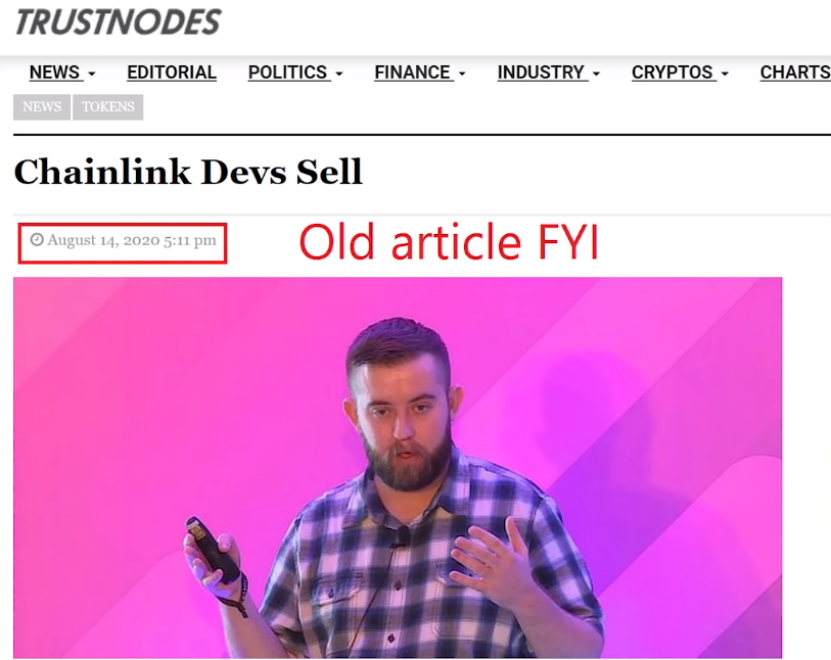
Task: Open the Industry menu item
Action: click(541, 73)
